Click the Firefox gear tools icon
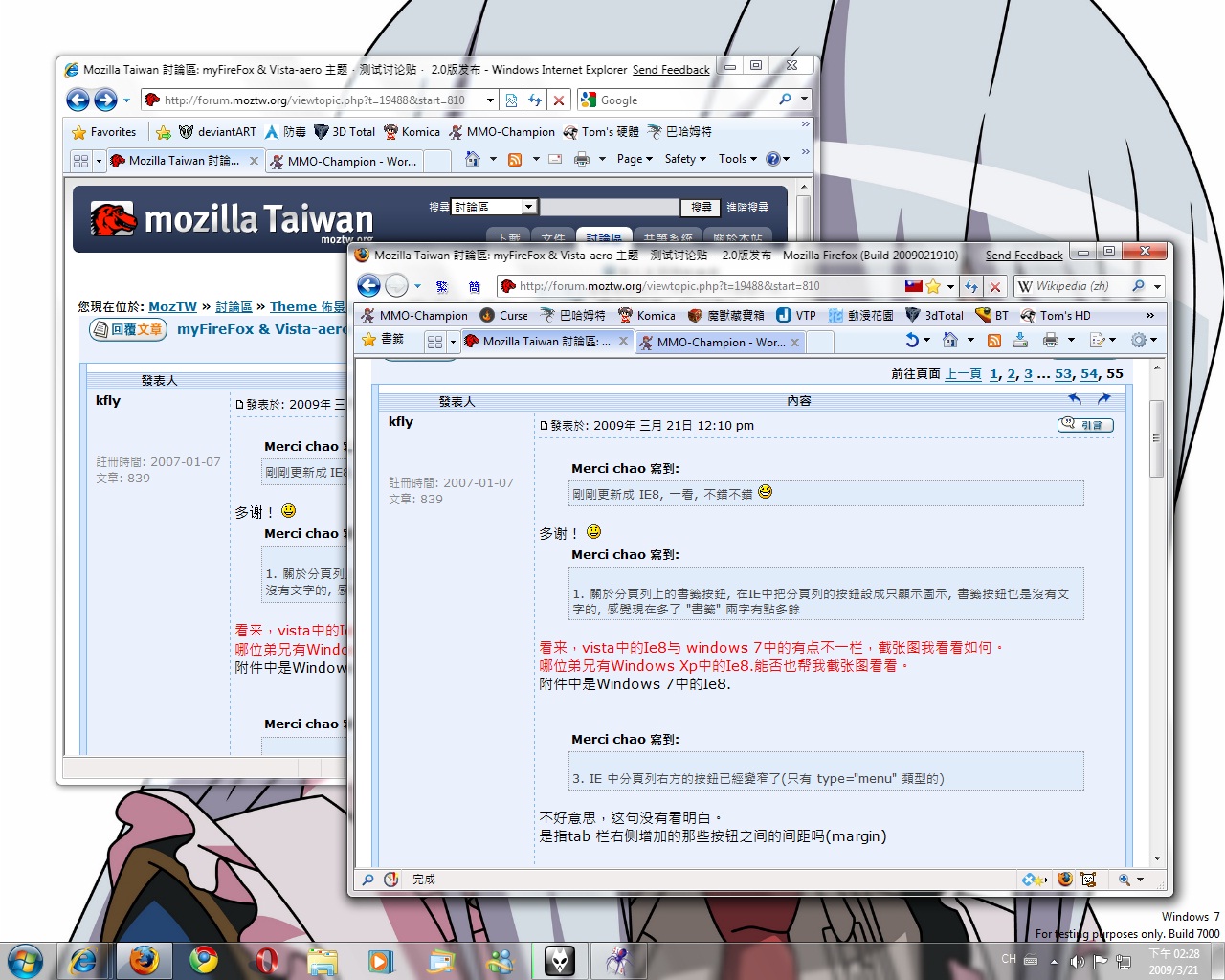The width and height of the screenshot is (1225, 980). pos(1138,340)
